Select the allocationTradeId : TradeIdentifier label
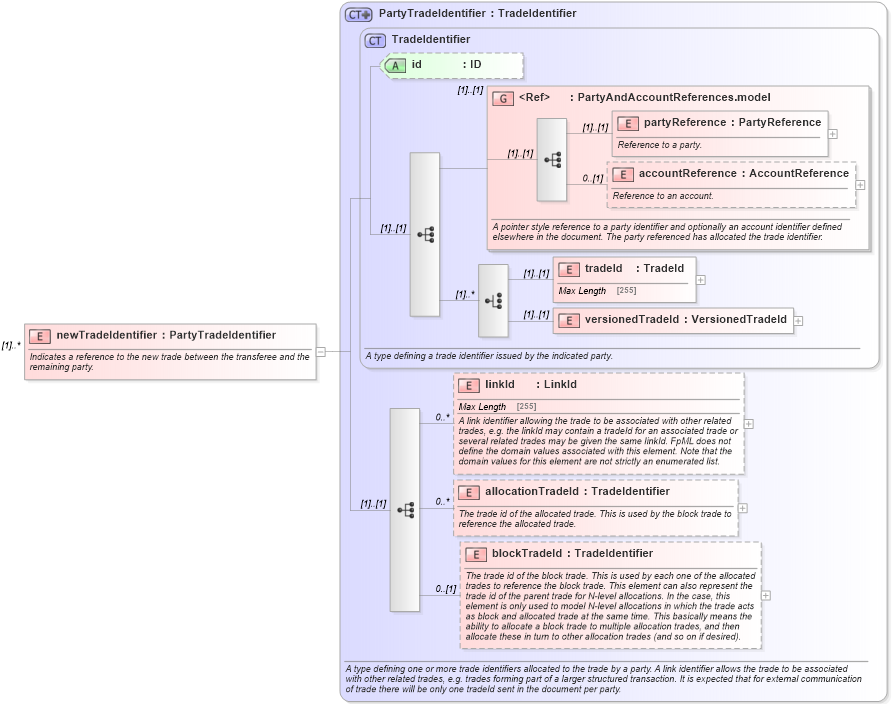 (x=577, y=491)
